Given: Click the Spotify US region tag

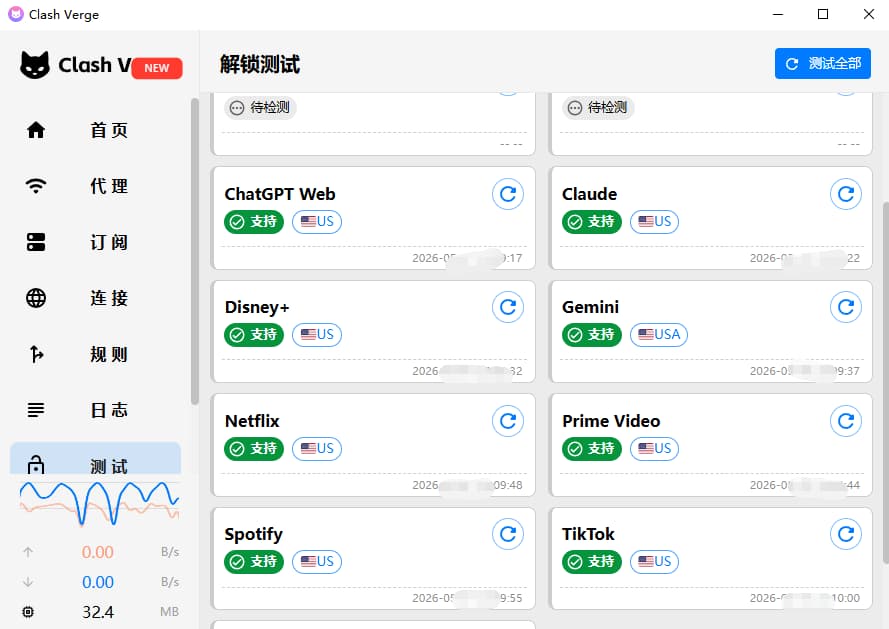Looking at the screenshot, I should click(317, 561).
